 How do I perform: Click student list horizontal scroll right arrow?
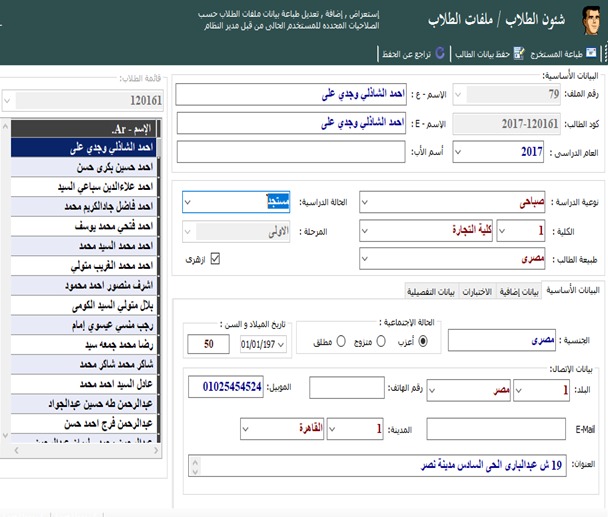coord(156,450)
